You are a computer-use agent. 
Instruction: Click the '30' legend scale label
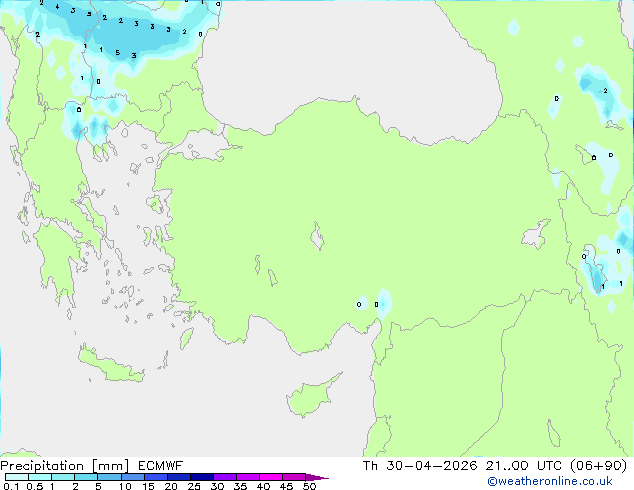click(217, 486)
